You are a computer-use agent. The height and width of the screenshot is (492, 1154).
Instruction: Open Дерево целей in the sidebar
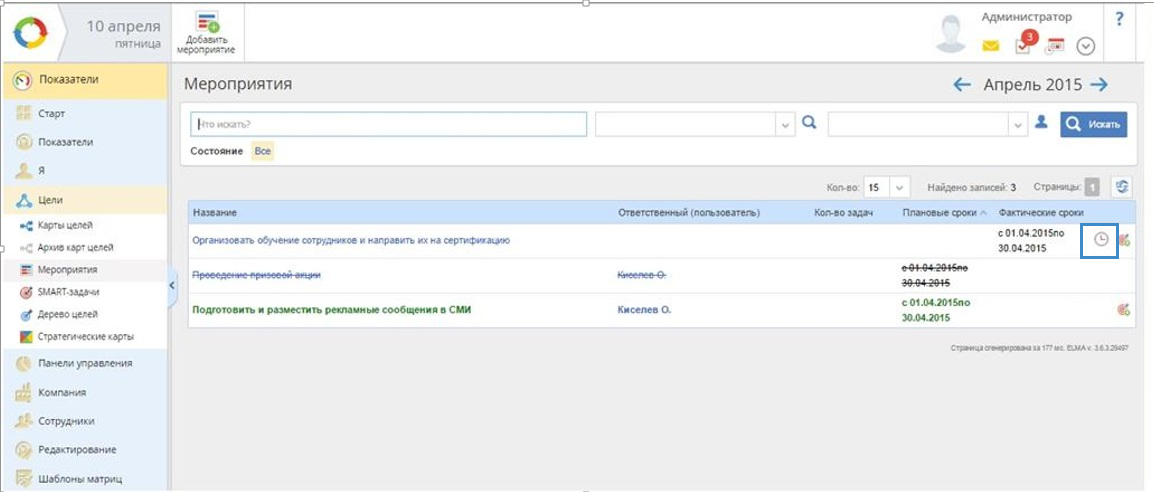66,314
